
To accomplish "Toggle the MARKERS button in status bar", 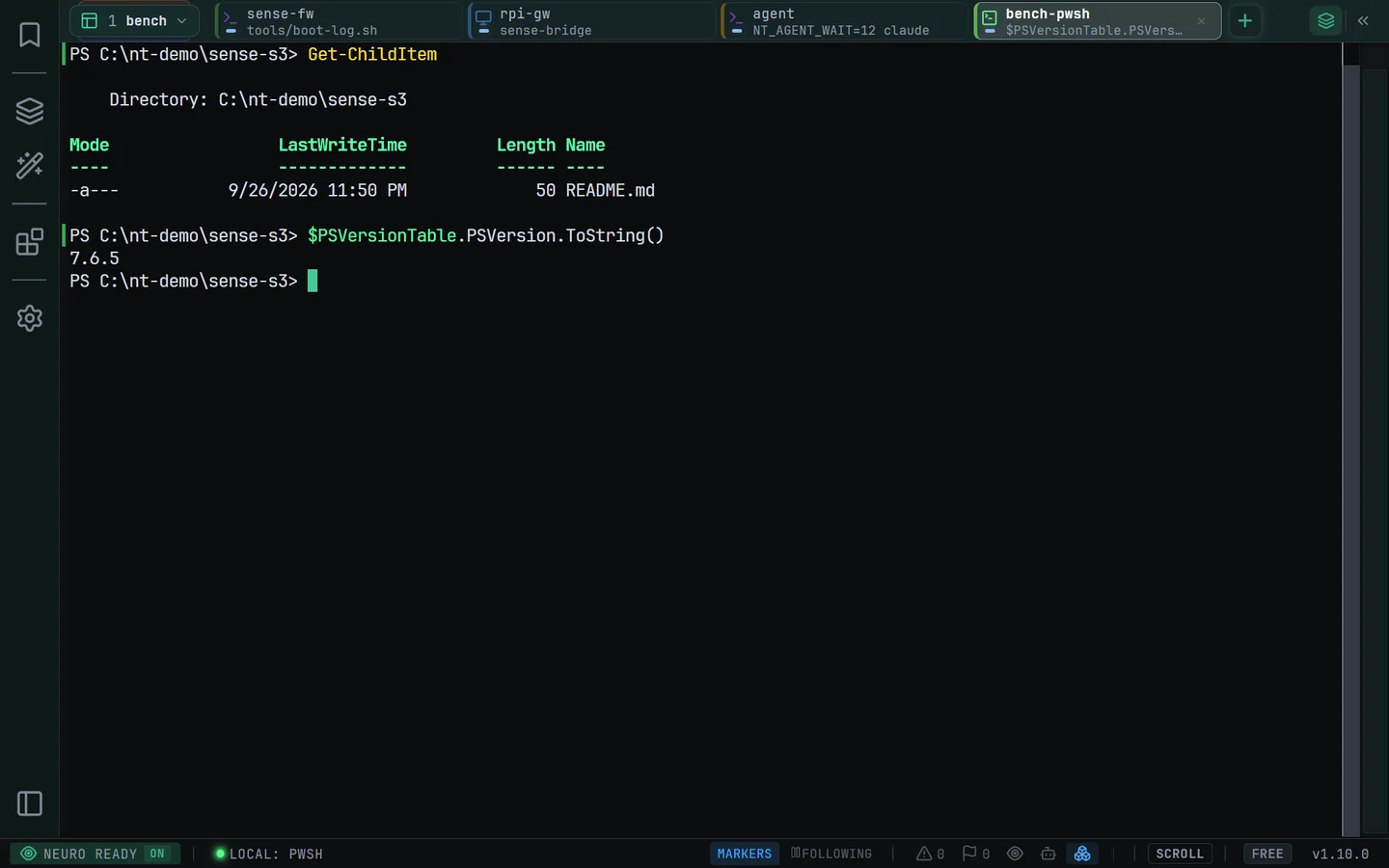I will coord(745,854).
